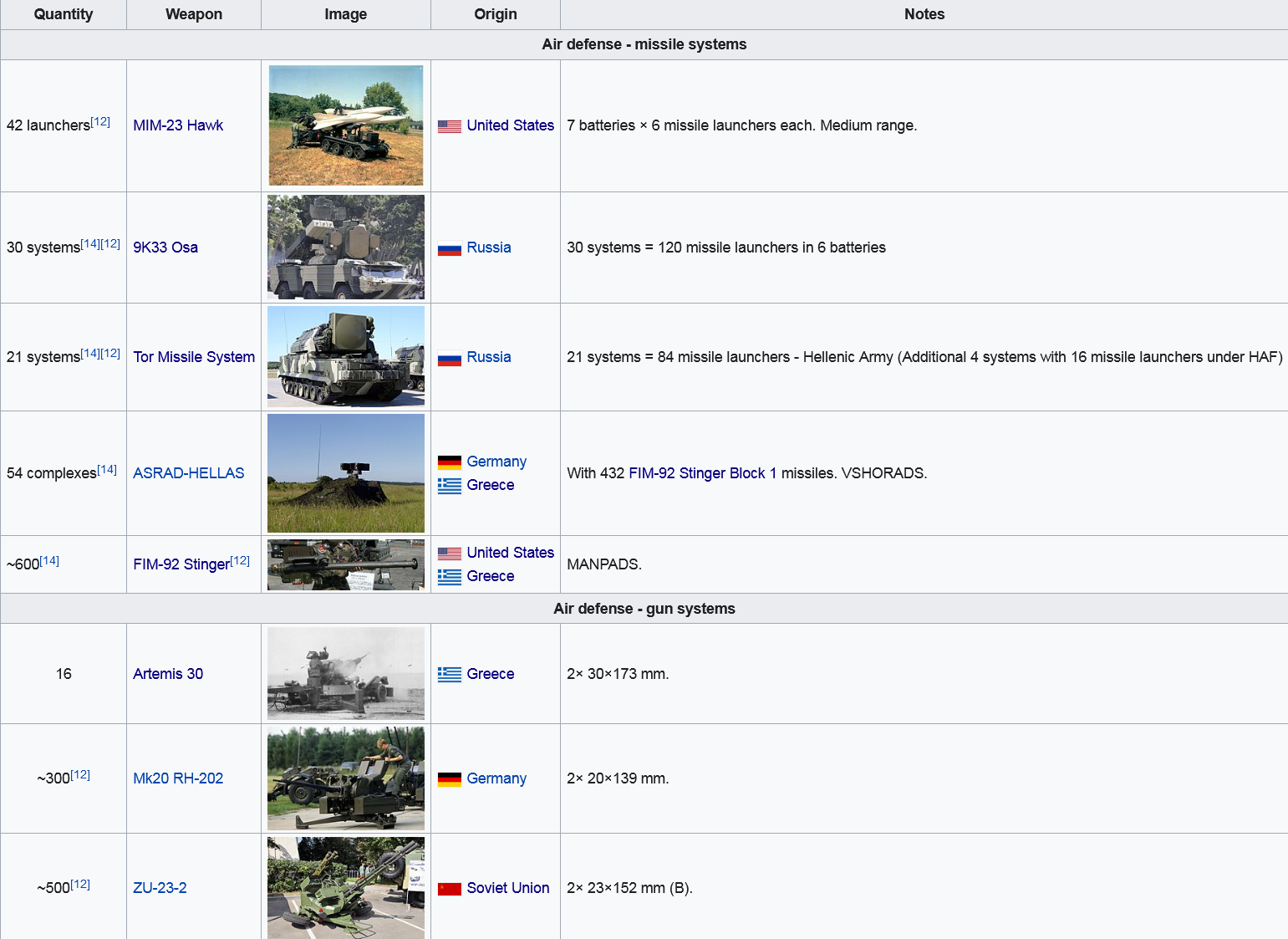Open Russia origin link for Tor Missile System
1288x939 pixels.
[x=489, y=357]
